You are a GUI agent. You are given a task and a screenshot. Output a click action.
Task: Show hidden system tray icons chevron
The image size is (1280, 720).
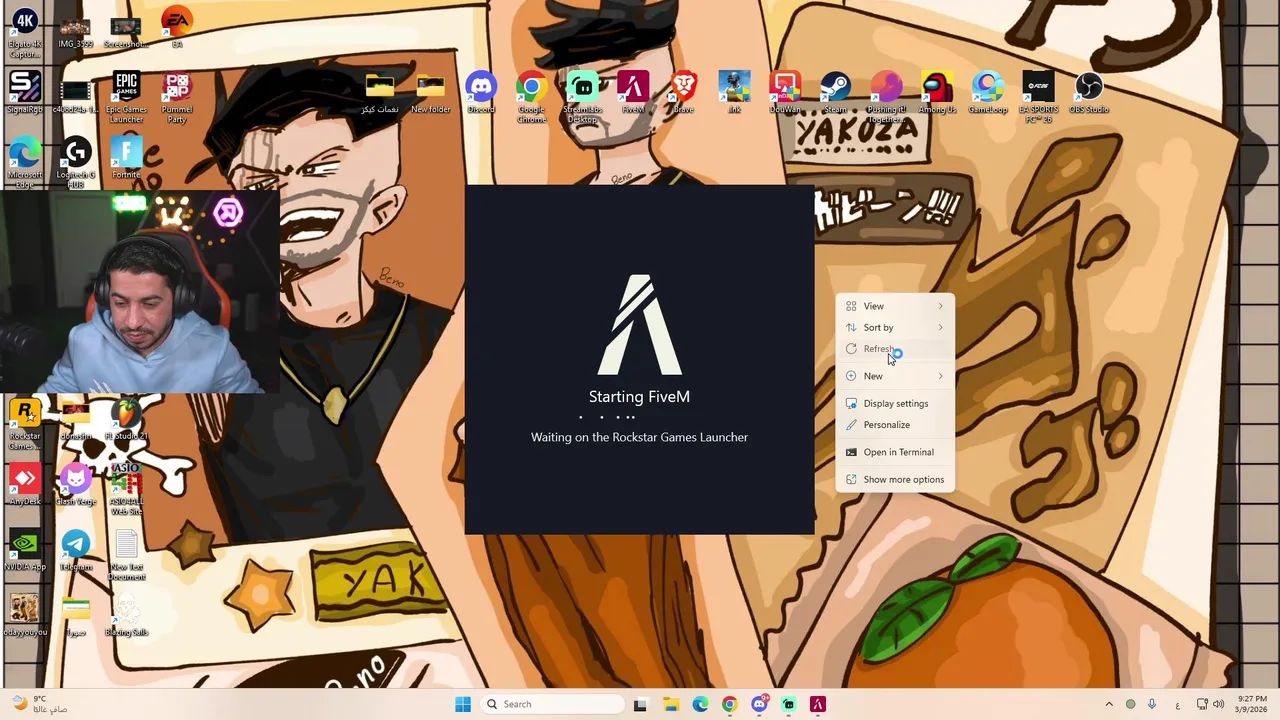[x=1109, y=704]
